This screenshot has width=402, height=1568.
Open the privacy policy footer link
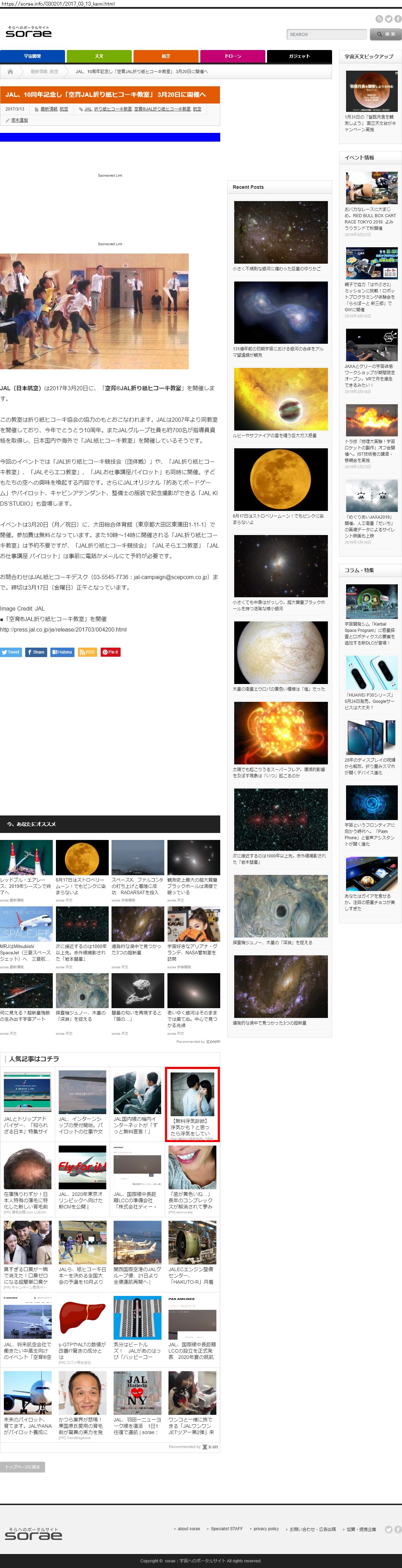266,1528
